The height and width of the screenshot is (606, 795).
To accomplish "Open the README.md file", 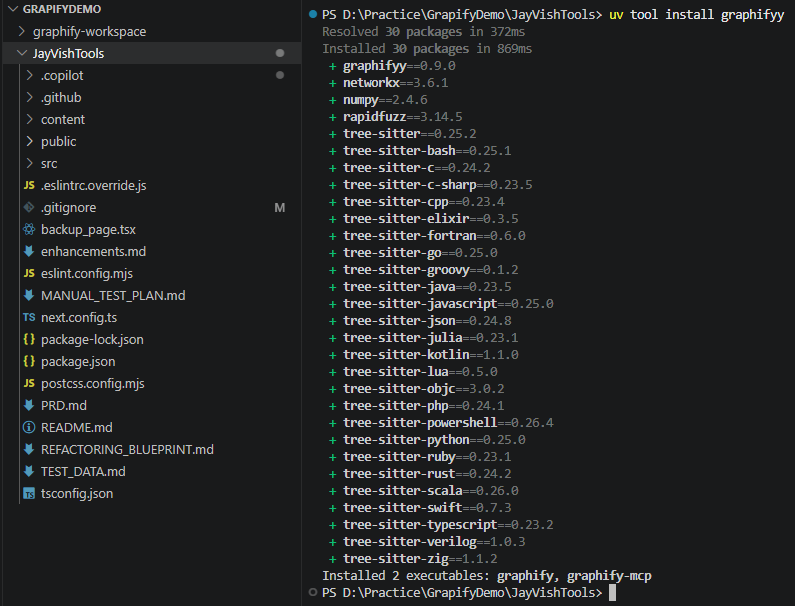I will pyautogui.click(x=77, y=427).
